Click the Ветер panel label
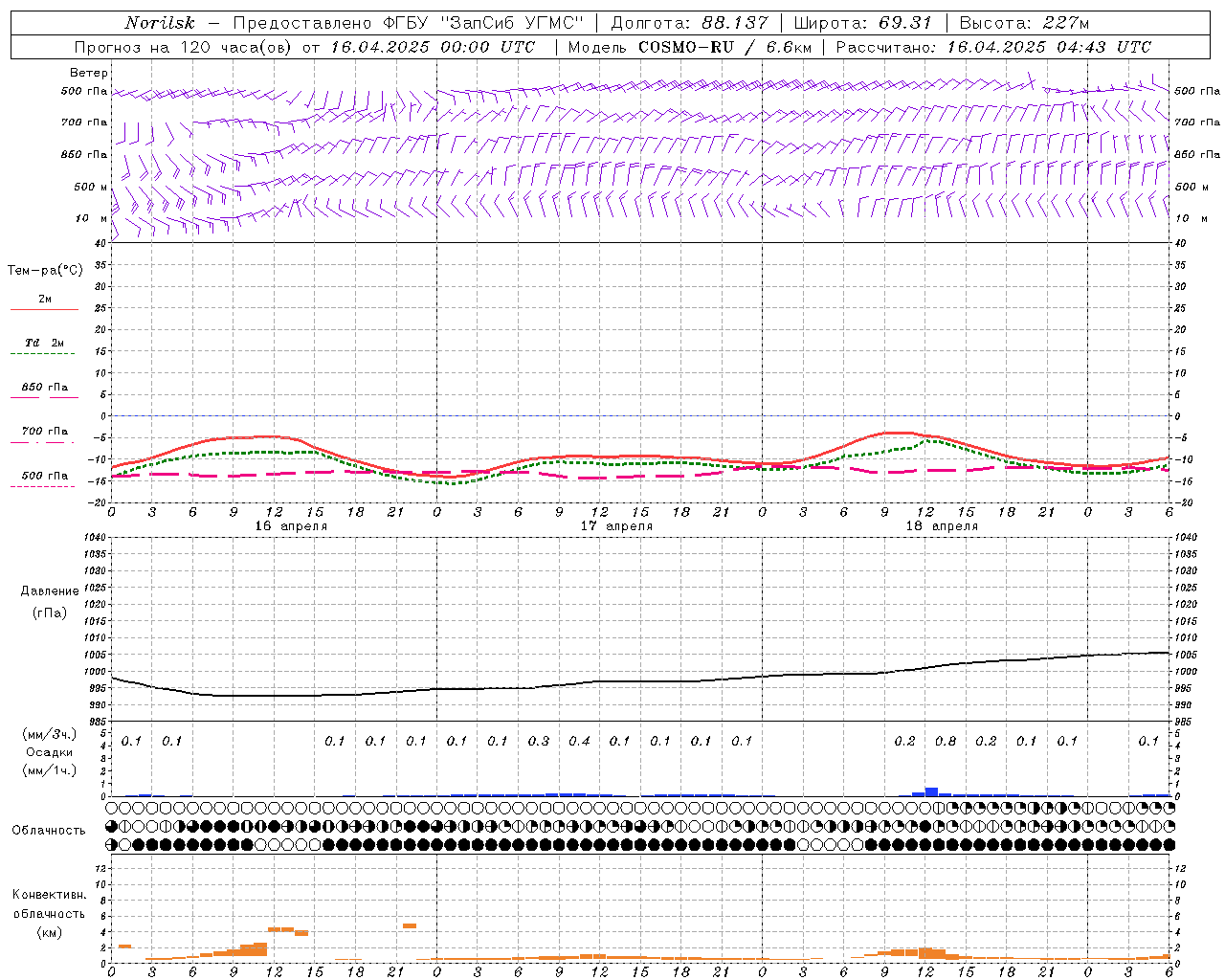The height and width of the screenshot is (980, 1225). 89,73
